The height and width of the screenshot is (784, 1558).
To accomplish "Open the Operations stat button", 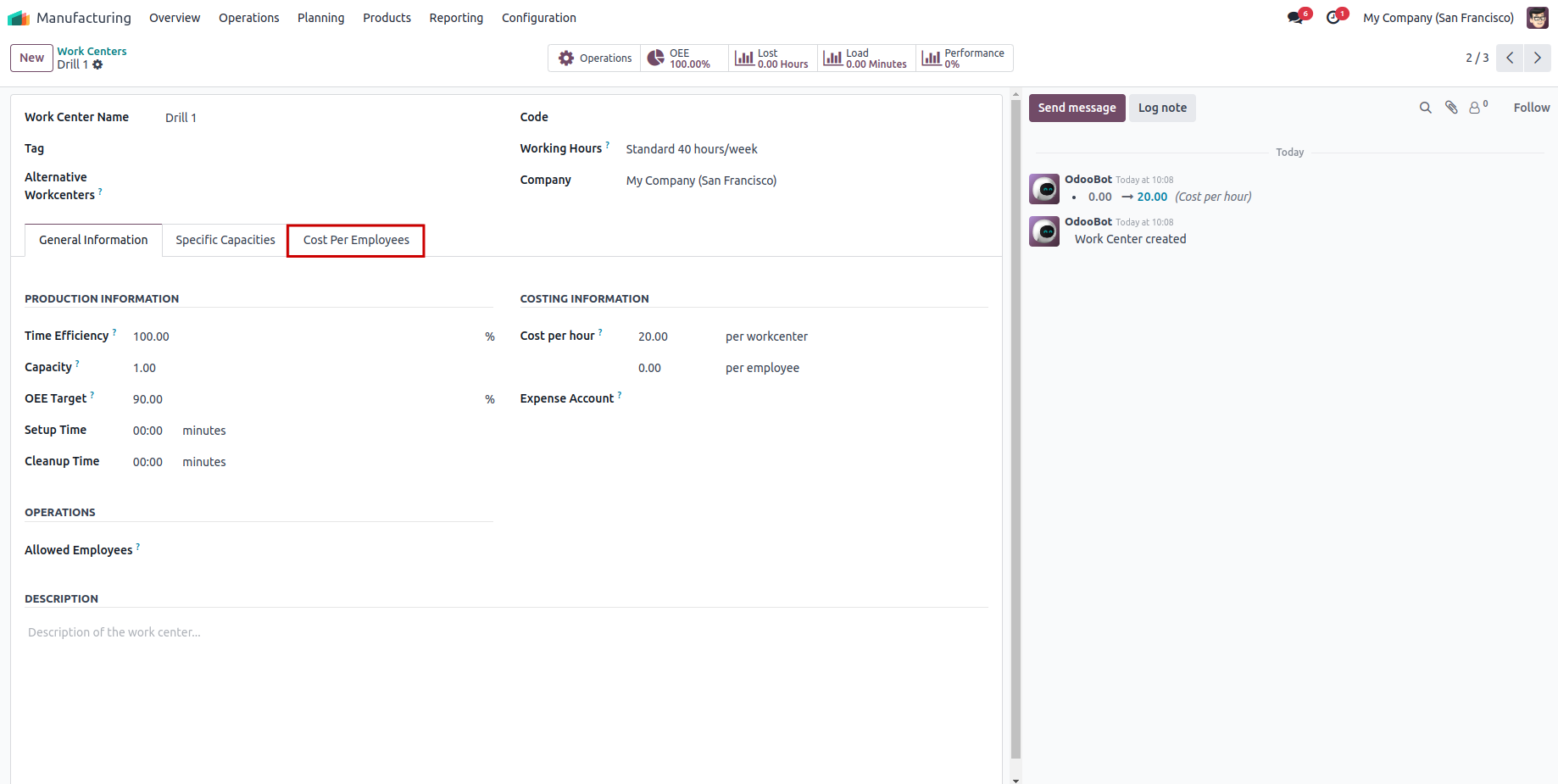I will [x=594, y=58].
